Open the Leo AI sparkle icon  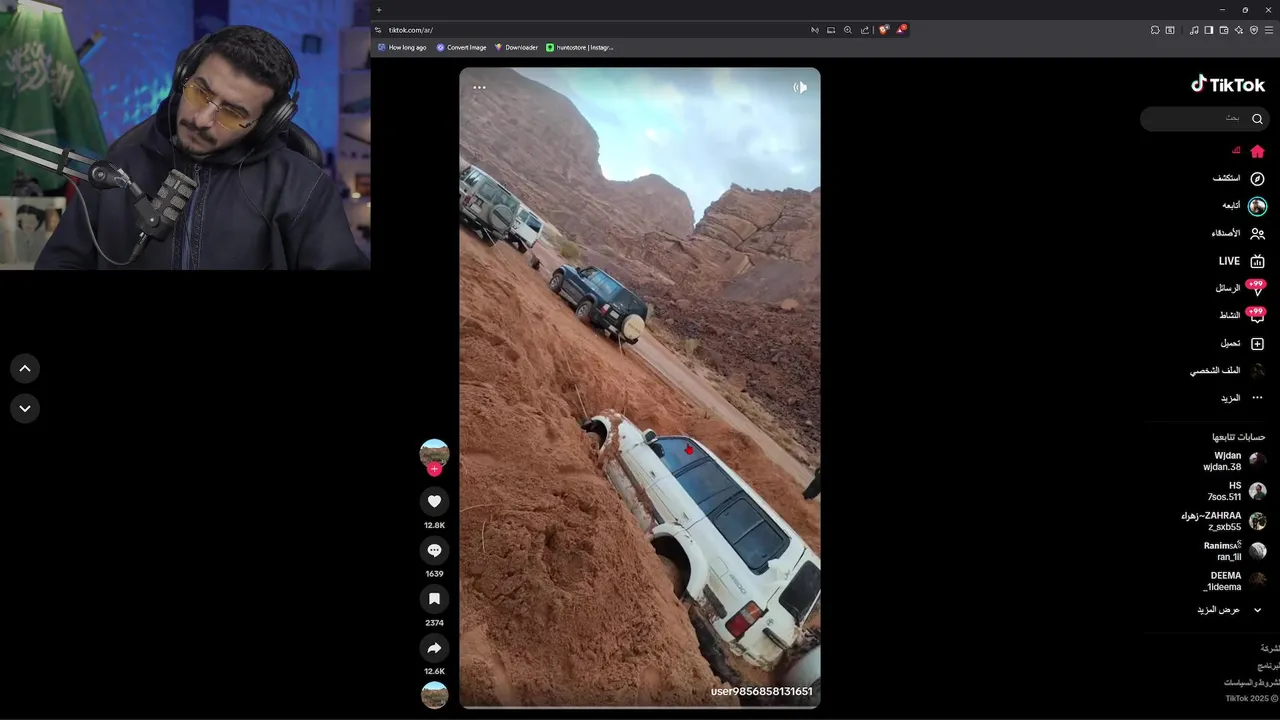tap(1239, 30)
